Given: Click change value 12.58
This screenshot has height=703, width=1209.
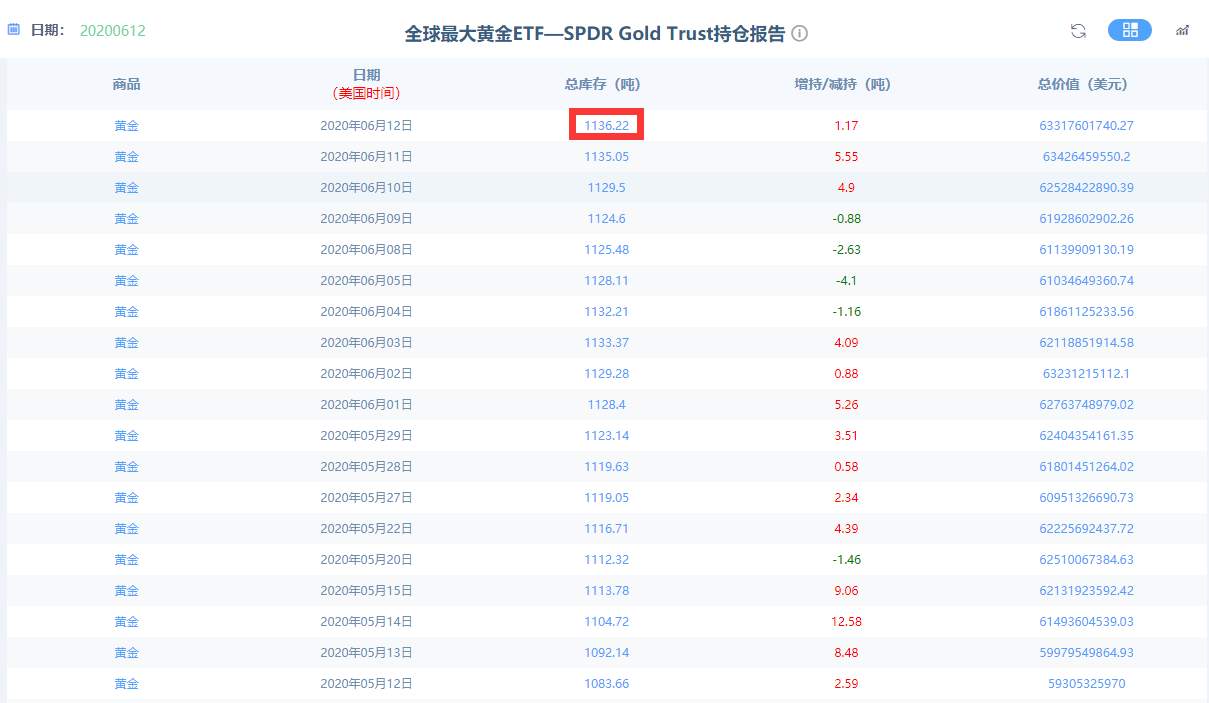Looking at the screenshot, I should click(x=847, y=622).
